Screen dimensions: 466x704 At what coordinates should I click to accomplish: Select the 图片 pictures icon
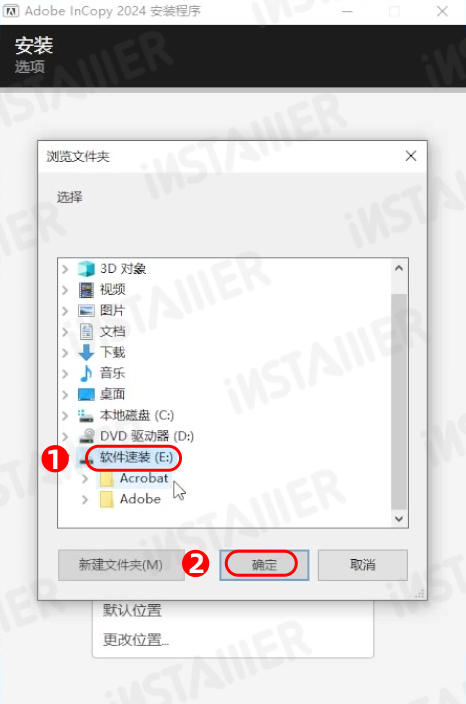point(86,310)
